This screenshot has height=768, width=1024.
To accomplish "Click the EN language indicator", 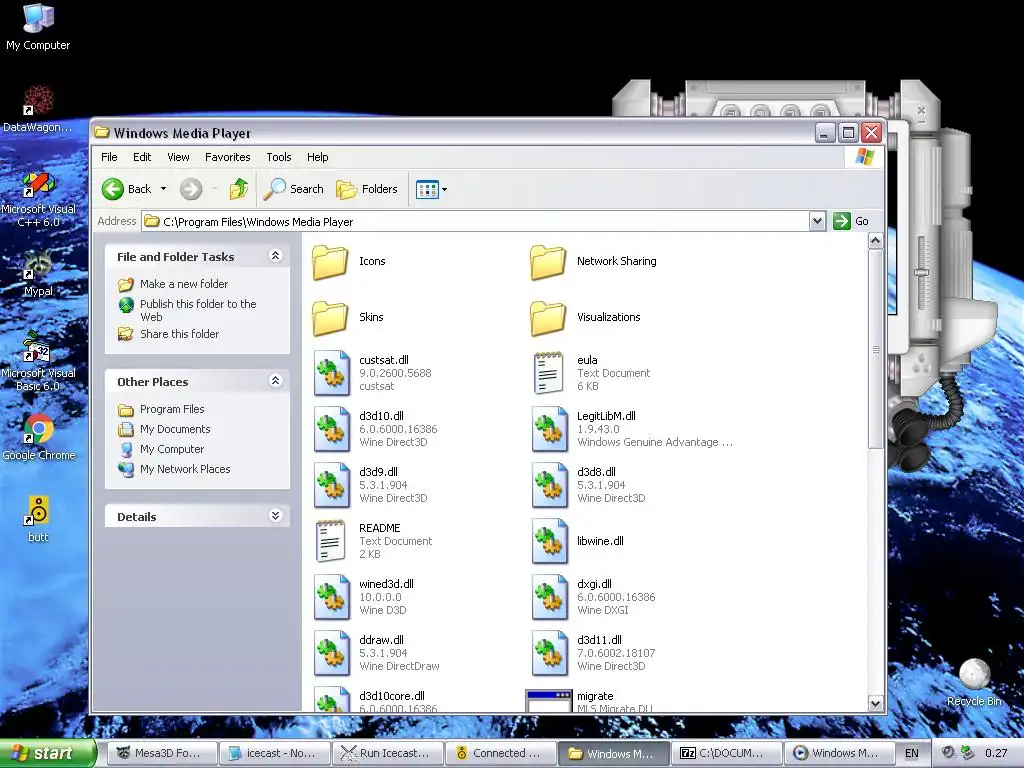I will coord(912,754).
